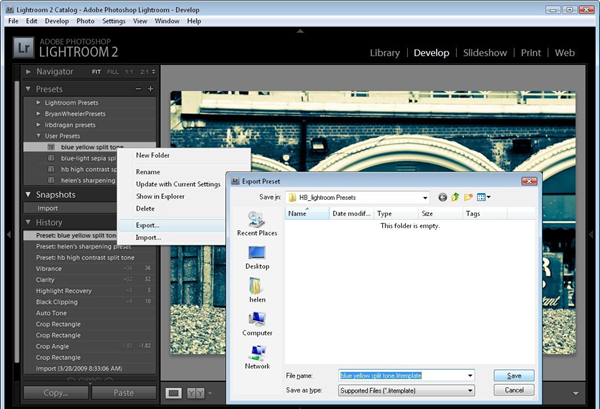
Task: Switch to the Web module
Action: (x=565, y=53)
